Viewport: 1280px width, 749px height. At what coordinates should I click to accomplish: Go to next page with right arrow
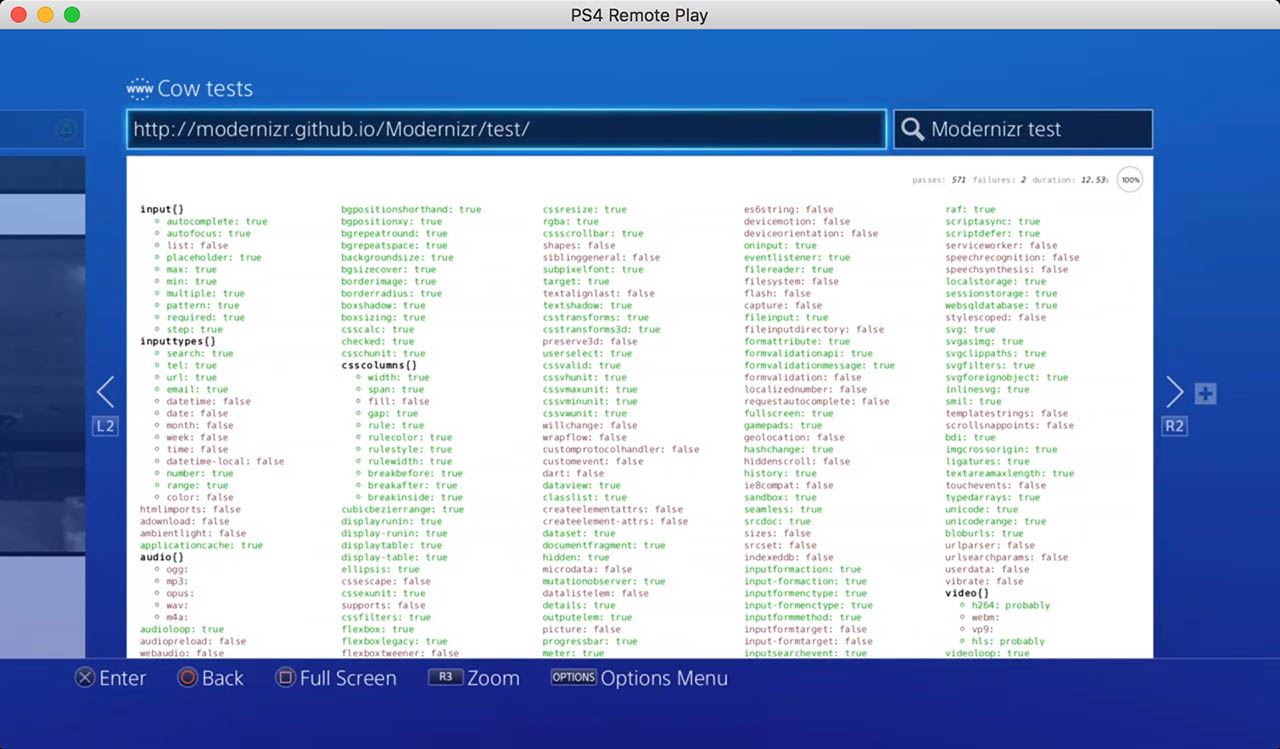(x=1175, y=392)
